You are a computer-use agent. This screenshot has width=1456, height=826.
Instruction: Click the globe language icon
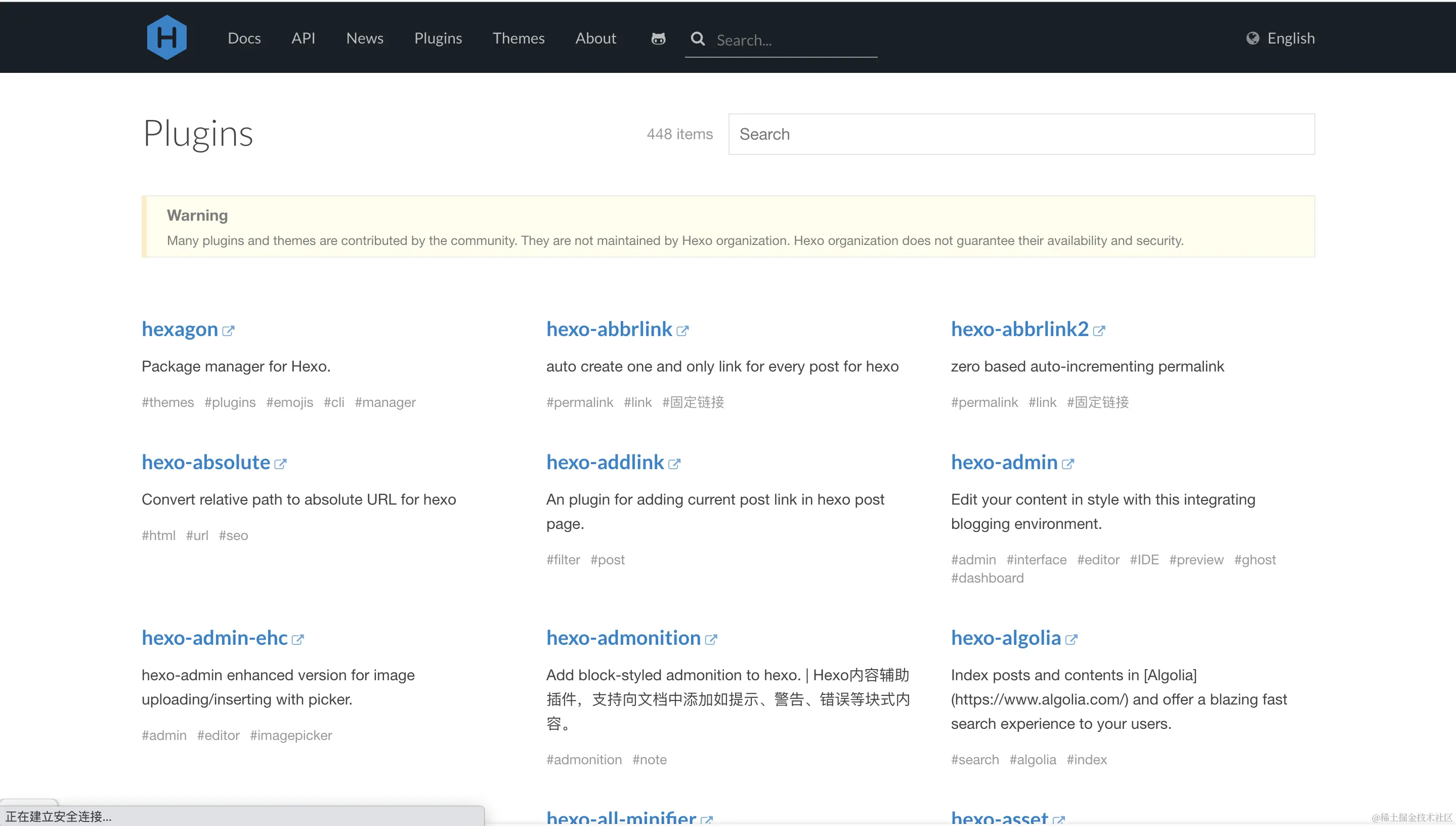point(1253,38)
